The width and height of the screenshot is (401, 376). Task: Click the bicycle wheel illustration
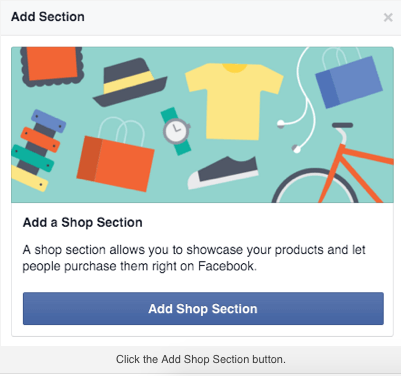tap(315, 186)
